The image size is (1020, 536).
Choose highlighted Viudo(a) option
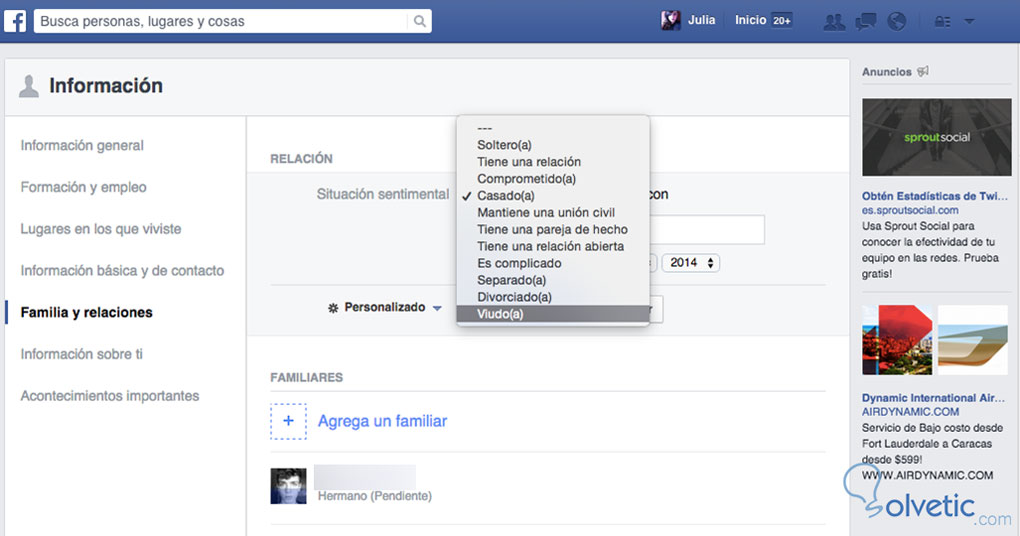point(553,314)
